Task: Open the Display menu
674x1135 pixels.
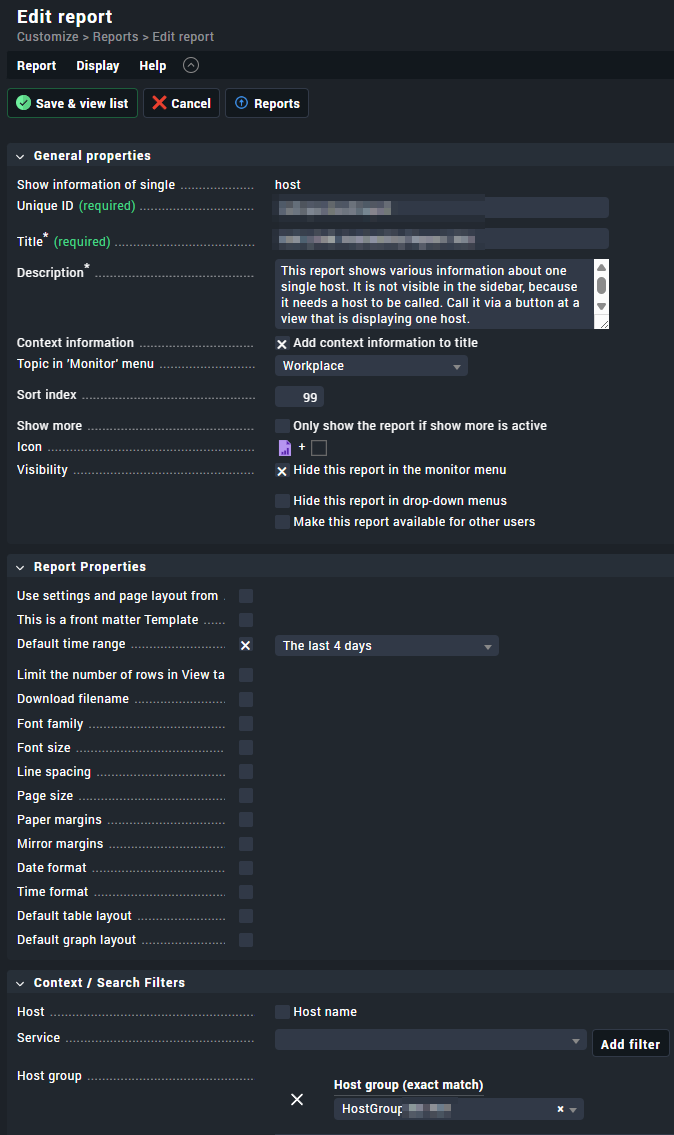Action: 97,66
